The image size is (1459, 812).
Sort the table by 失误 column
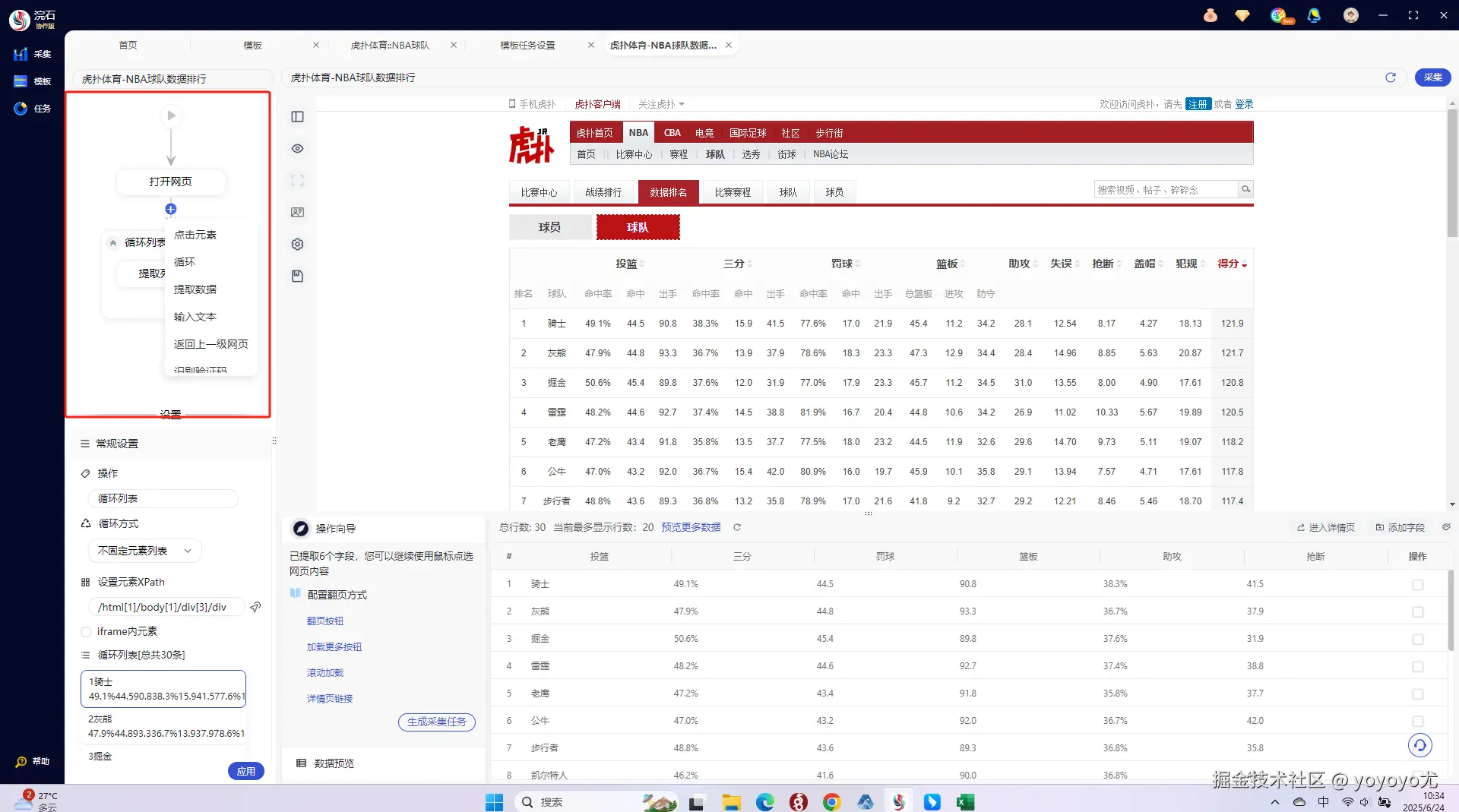1065,264
